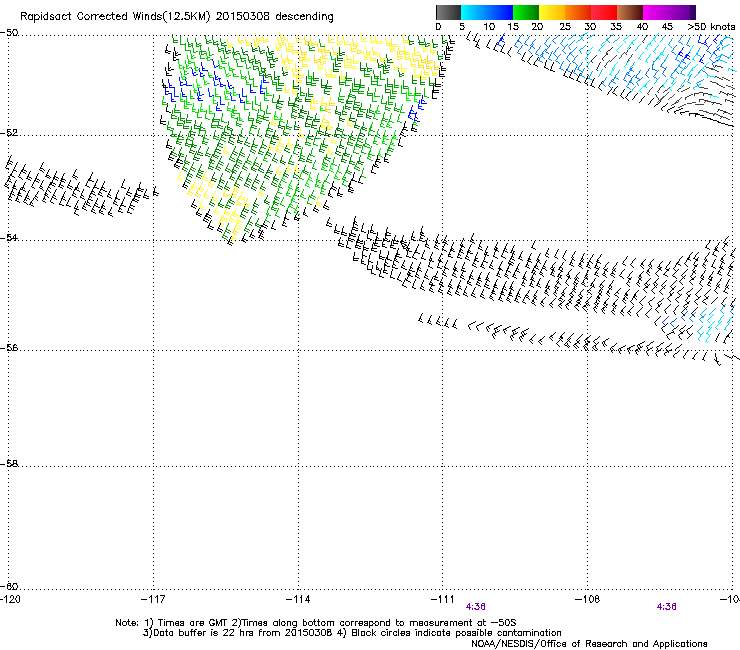Click the -114 longitude axis label
Viewport: 740px width, 650px height.
[x=298, y=599]
